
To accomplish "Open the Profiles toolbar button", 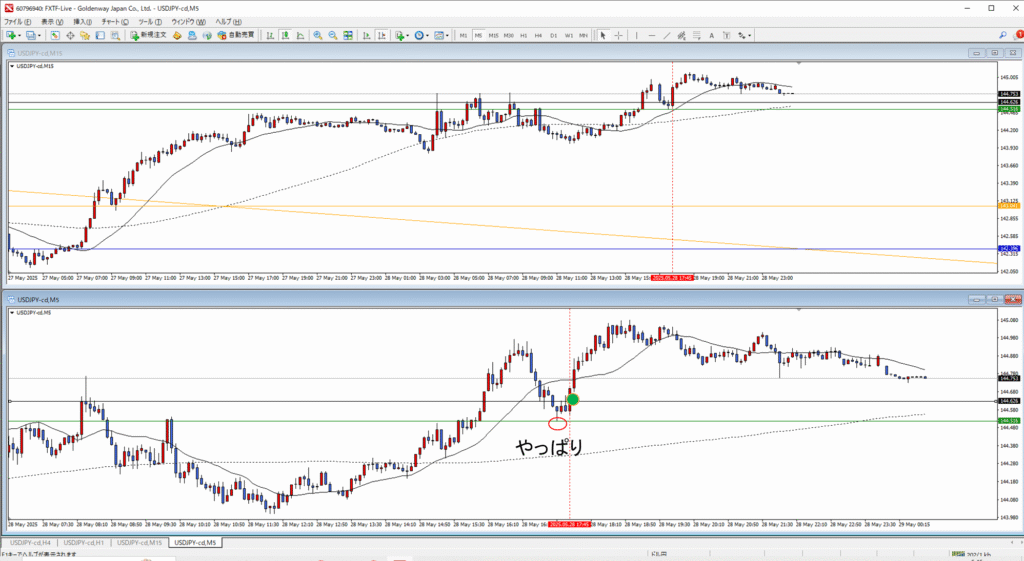I will click(33, 35).
